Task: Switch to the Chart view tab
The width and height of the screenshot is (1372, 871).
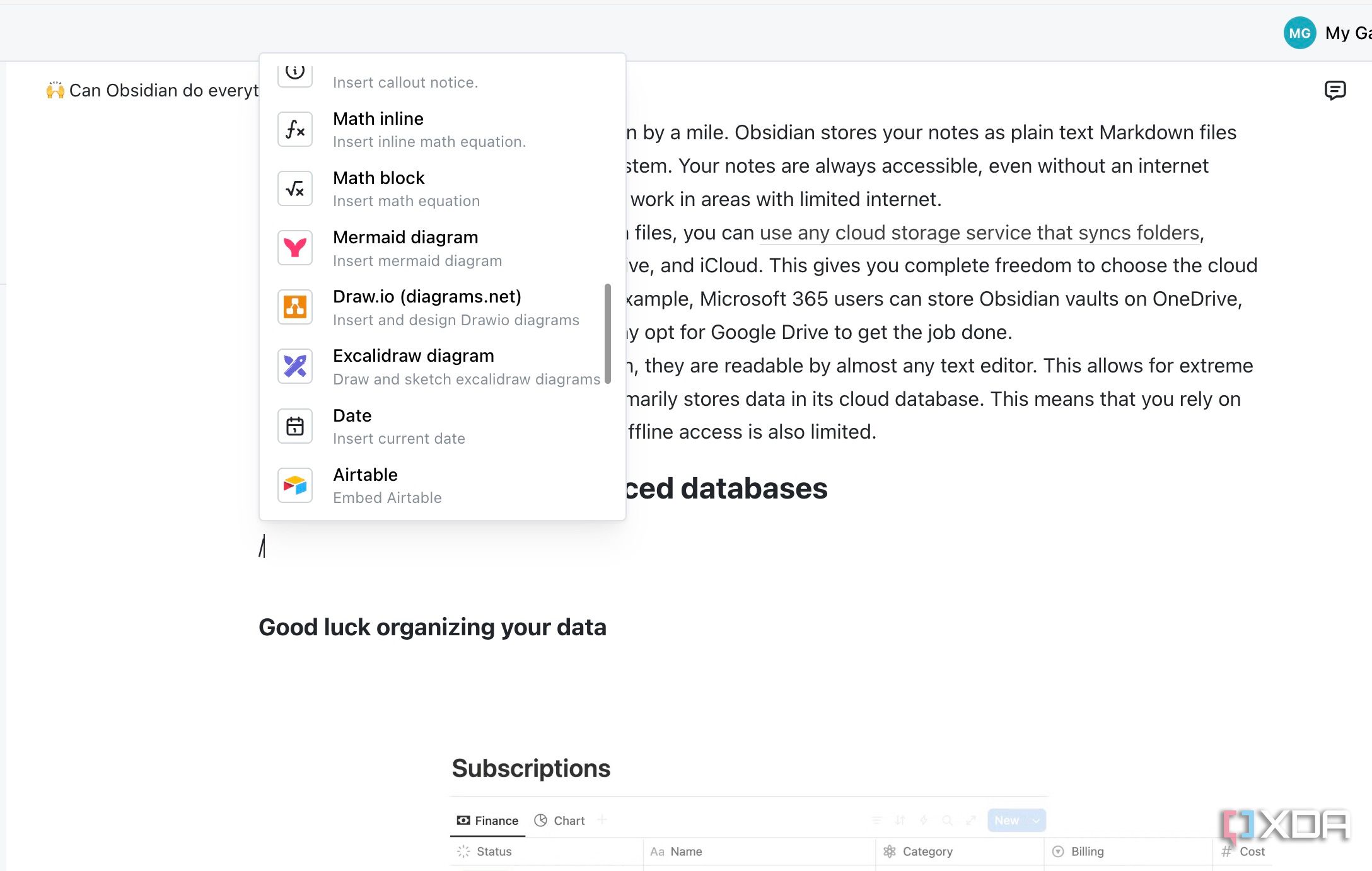Action: click(x=559, y=821)
